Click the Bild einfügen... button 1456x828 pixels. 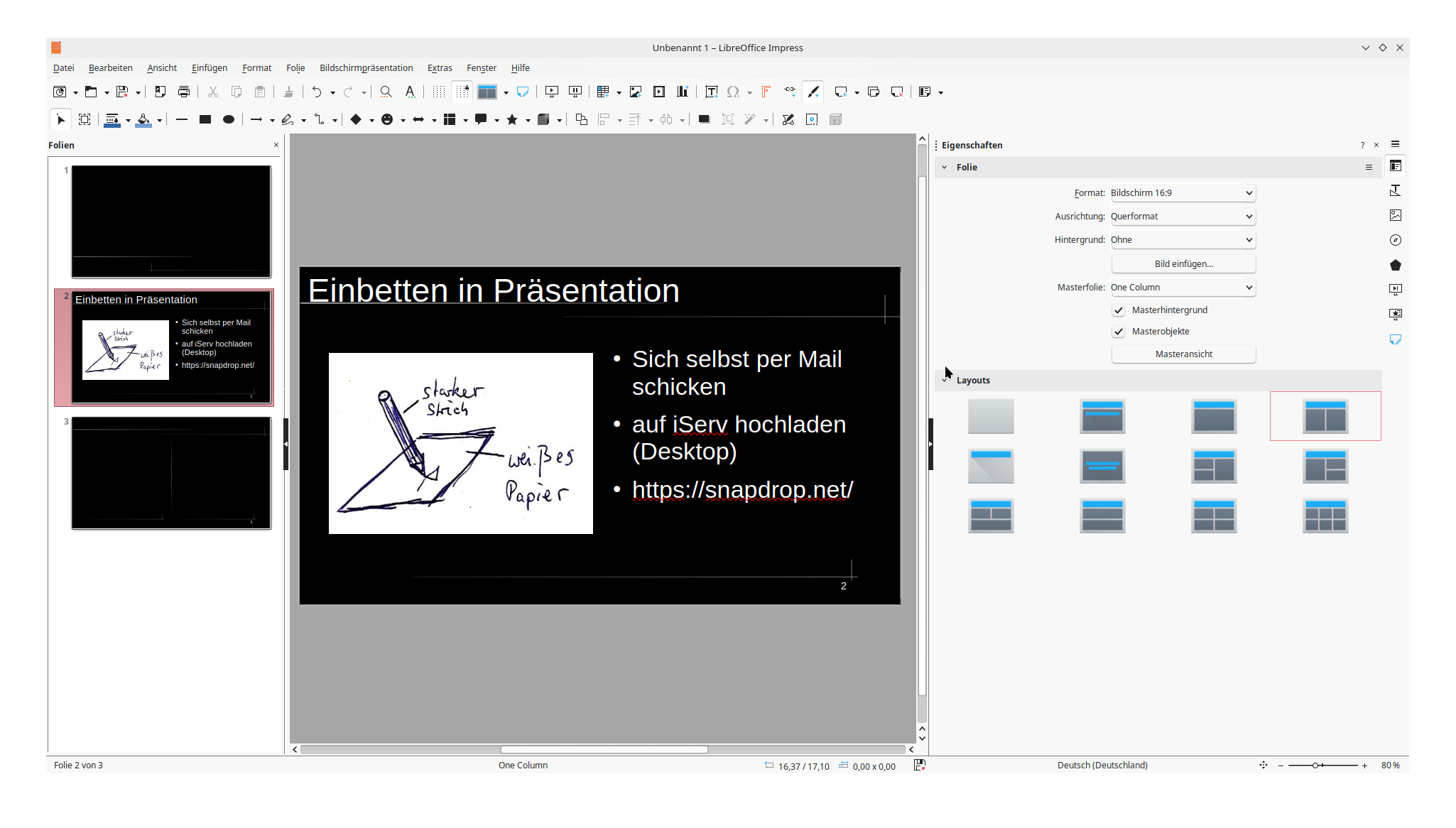coord(1183,264)
